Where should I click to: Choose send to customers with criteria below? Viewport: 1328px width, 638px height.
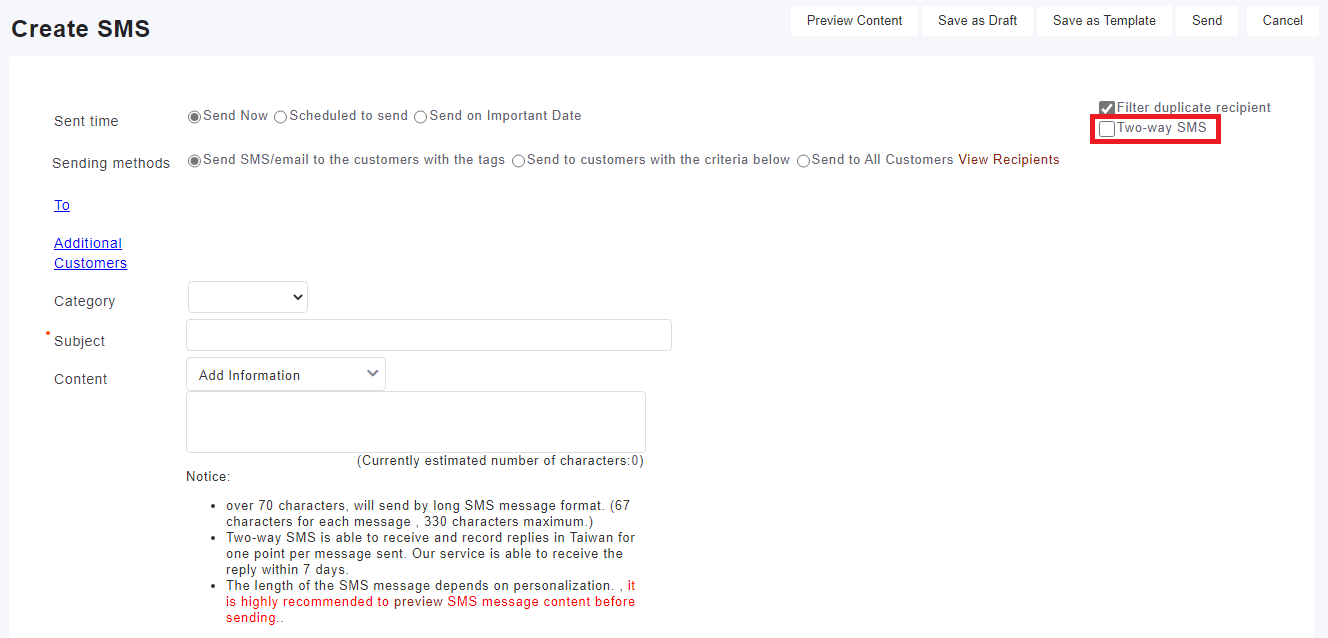point(519,161)
